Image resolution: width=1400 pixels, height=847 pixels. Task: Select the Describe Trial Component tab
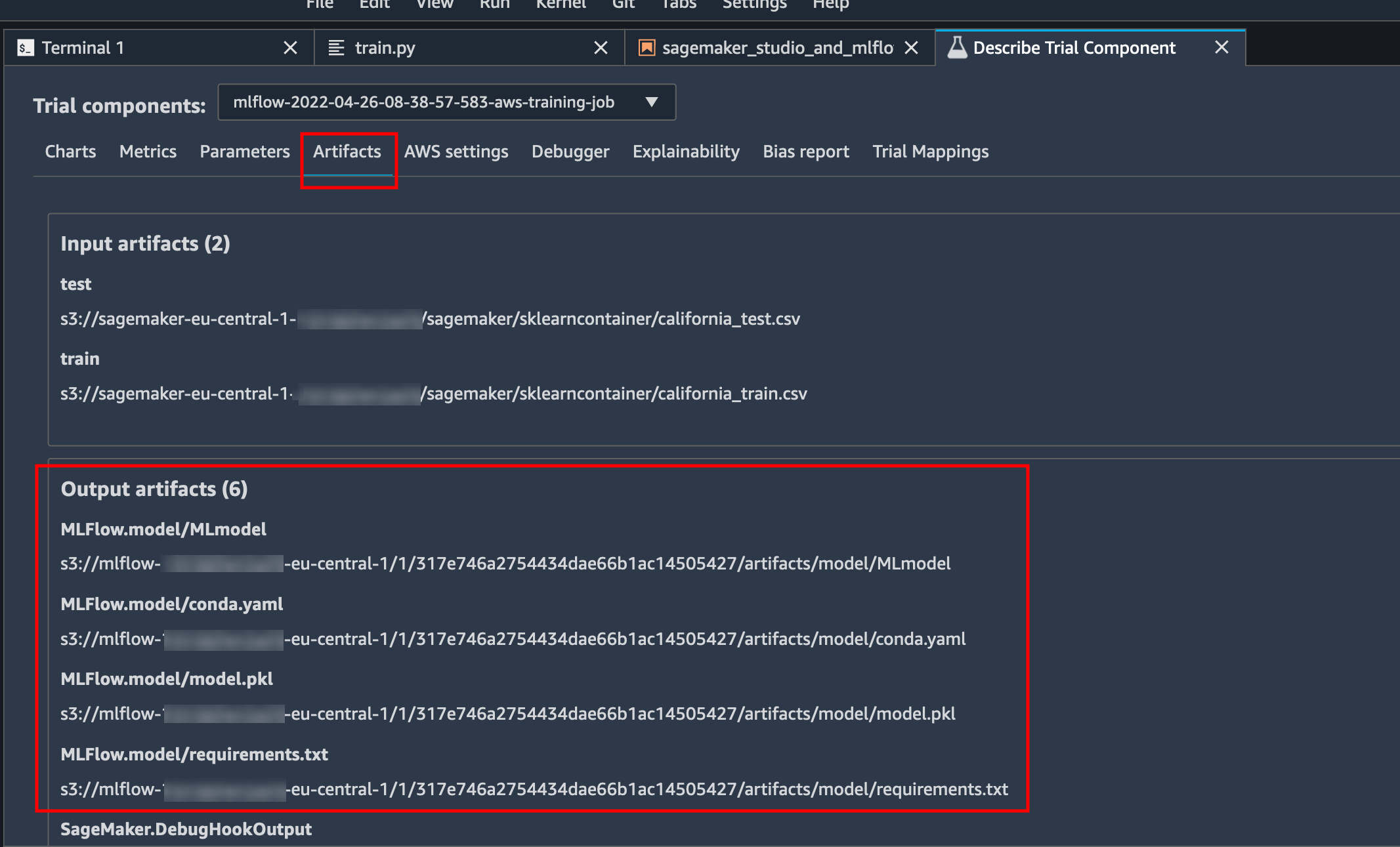click(x=1090, y=47)
